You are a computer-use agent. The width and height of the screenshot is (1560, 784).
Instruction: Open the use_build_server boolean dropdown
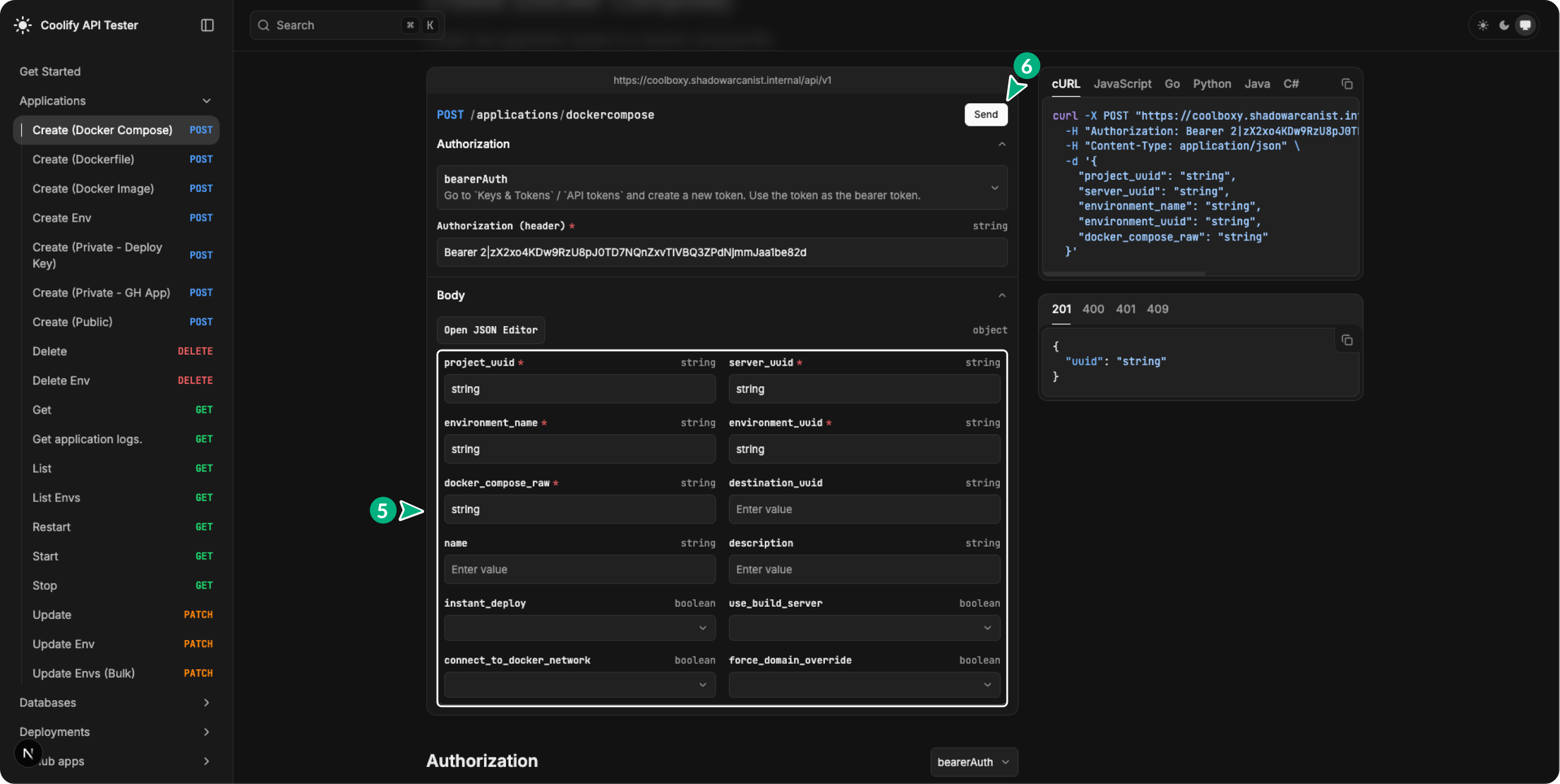pyautogui.click(x=864, y=628)
